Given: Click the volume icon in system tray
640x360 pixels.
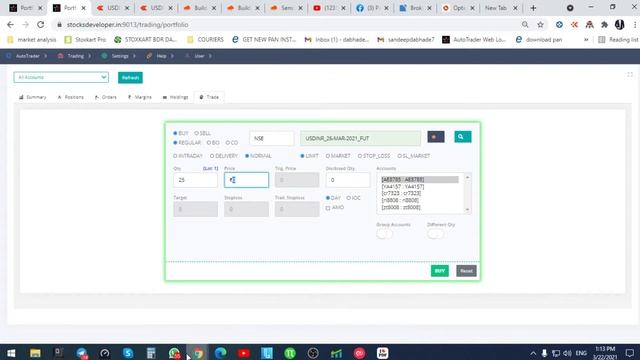Looking at the screenshot, I should [x=567, y=353].
